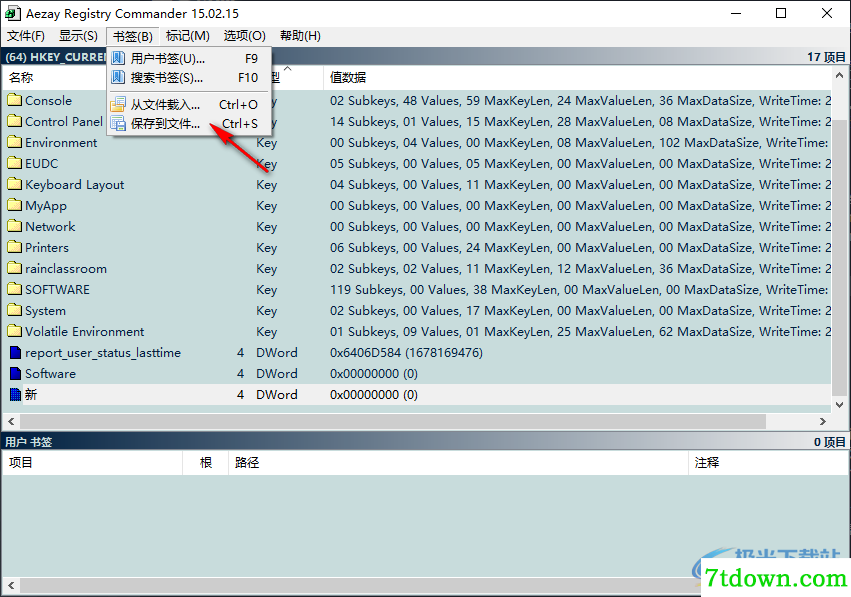Select the Console key name
Image resolution: width=851 pixels, height=597 pixels.
click(48, 100)
